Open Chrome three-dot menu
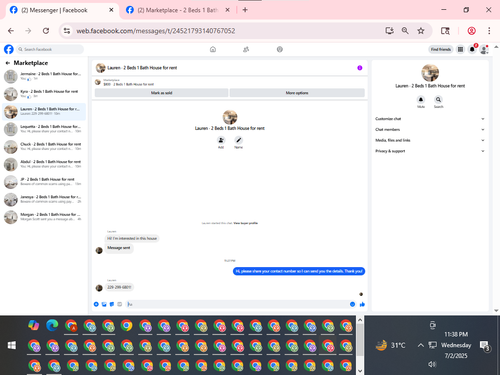500x375 pixels. click(x=489, y=31)
